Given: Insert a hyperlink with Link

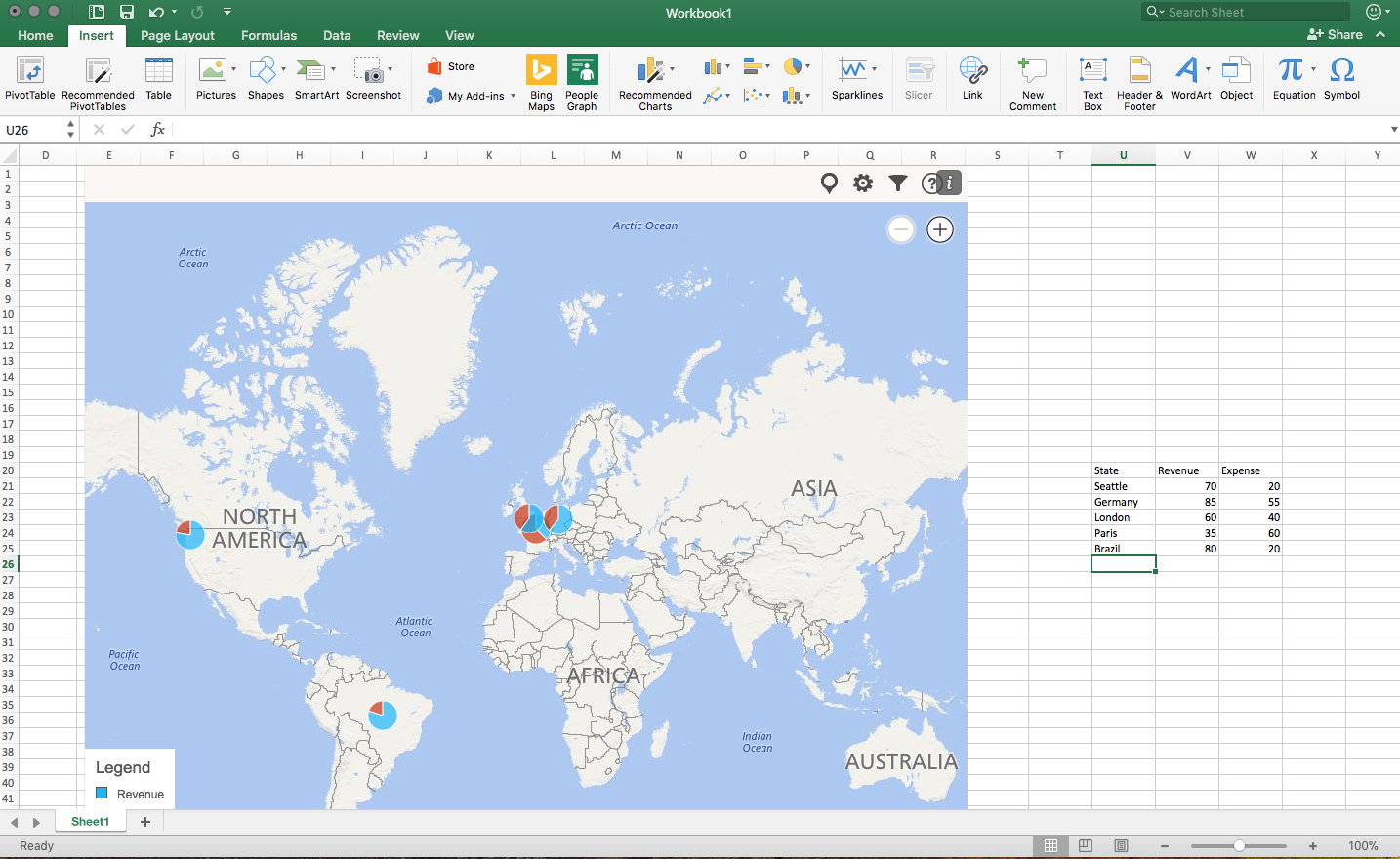Looking at the screenshot, I should [972, 78].
